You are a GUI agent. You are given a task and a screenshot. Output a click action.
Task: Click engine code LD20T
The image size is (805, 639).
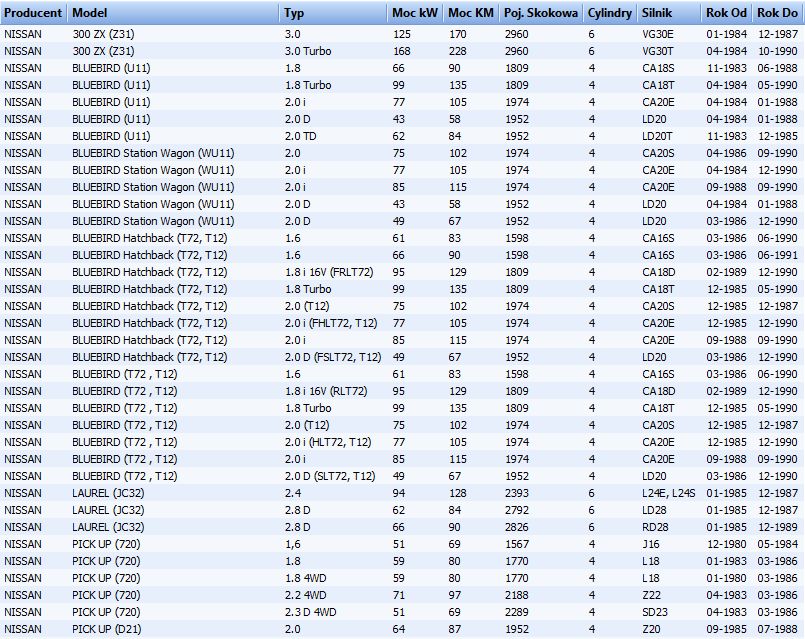pyautogui.click(x=657, y=136)
